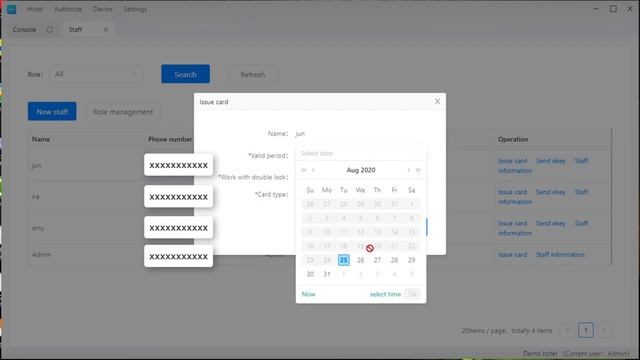Click the Select date input field

[361, 153]
